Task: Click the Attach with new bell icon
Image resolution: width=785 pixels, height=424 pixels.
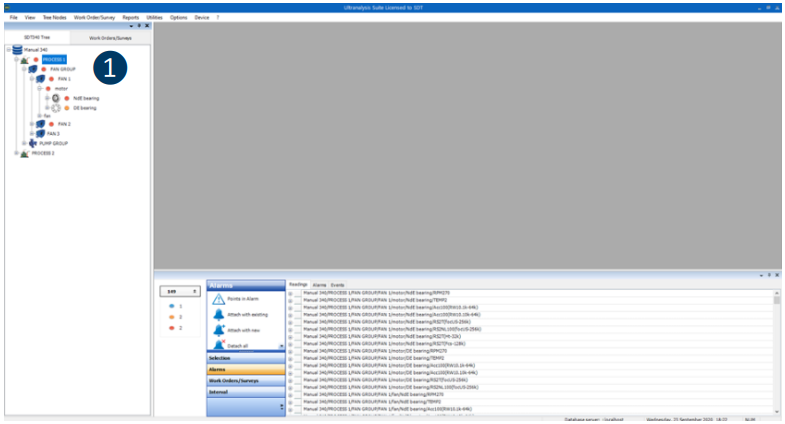Action: 219,330
